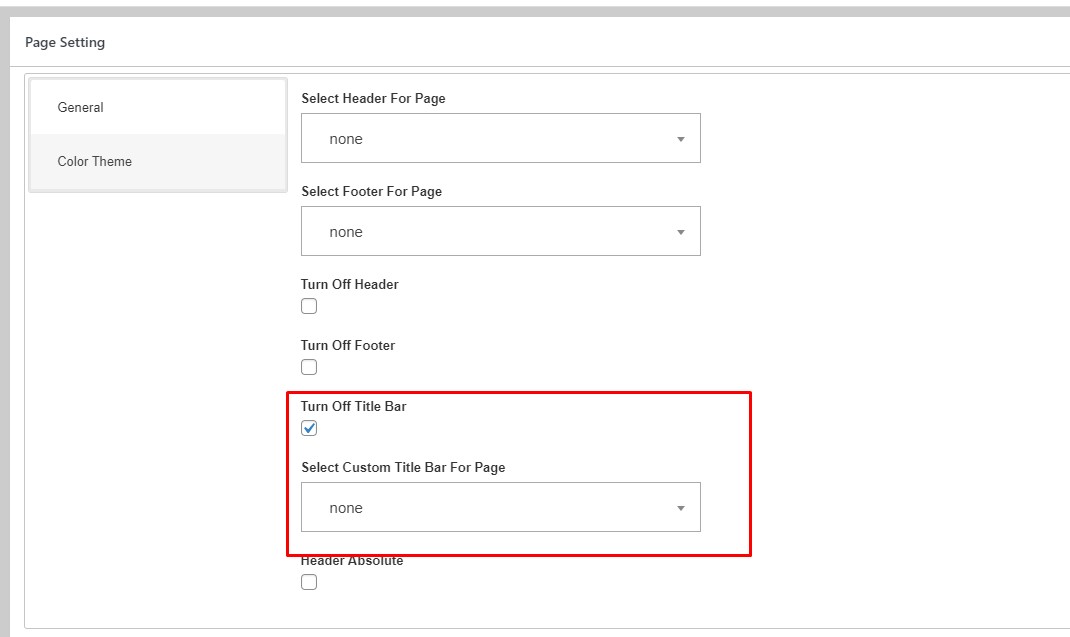Open the Select Footer For Page dropdown
This screenshot has height=637, width=1070.
(x=500, y=232)
